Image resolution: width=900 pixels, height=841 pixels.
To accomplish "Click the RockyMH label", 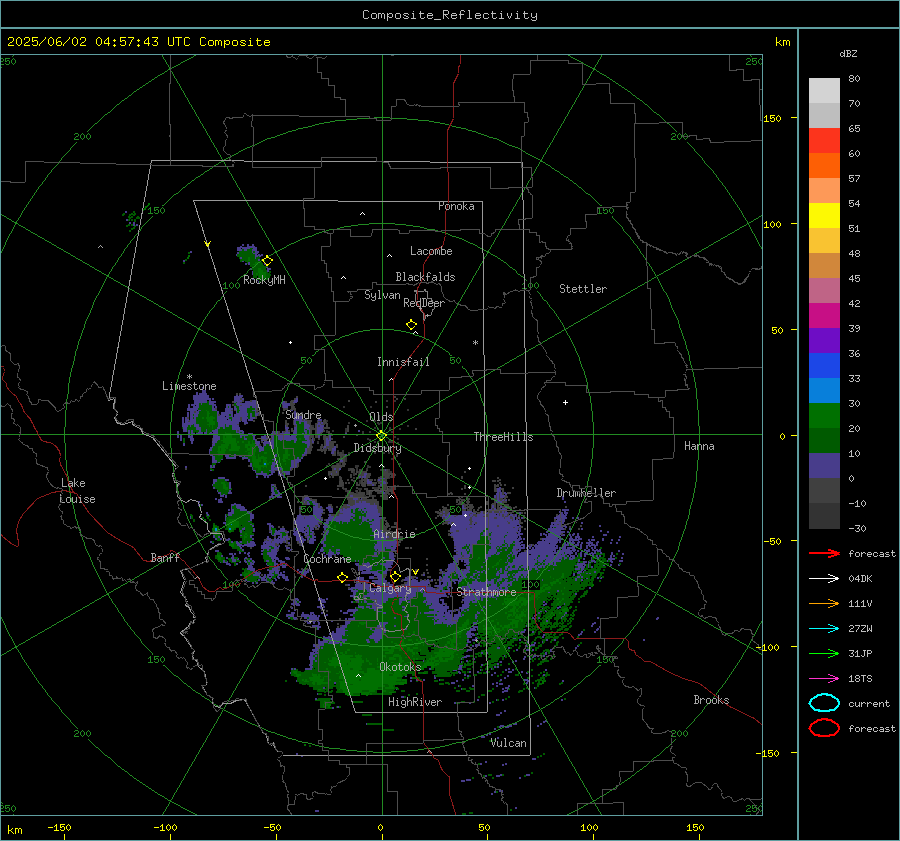I will click(x=264, y=280).
